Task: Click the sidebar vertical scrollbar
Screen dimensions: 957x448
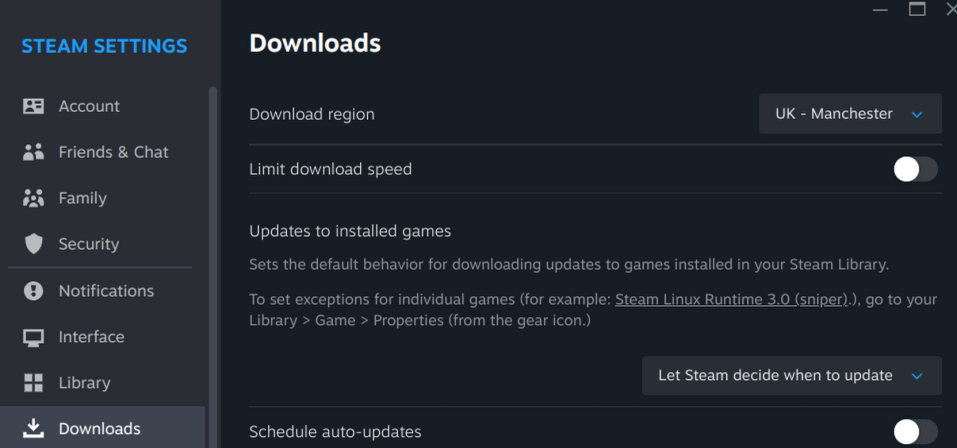Action: 212,267
